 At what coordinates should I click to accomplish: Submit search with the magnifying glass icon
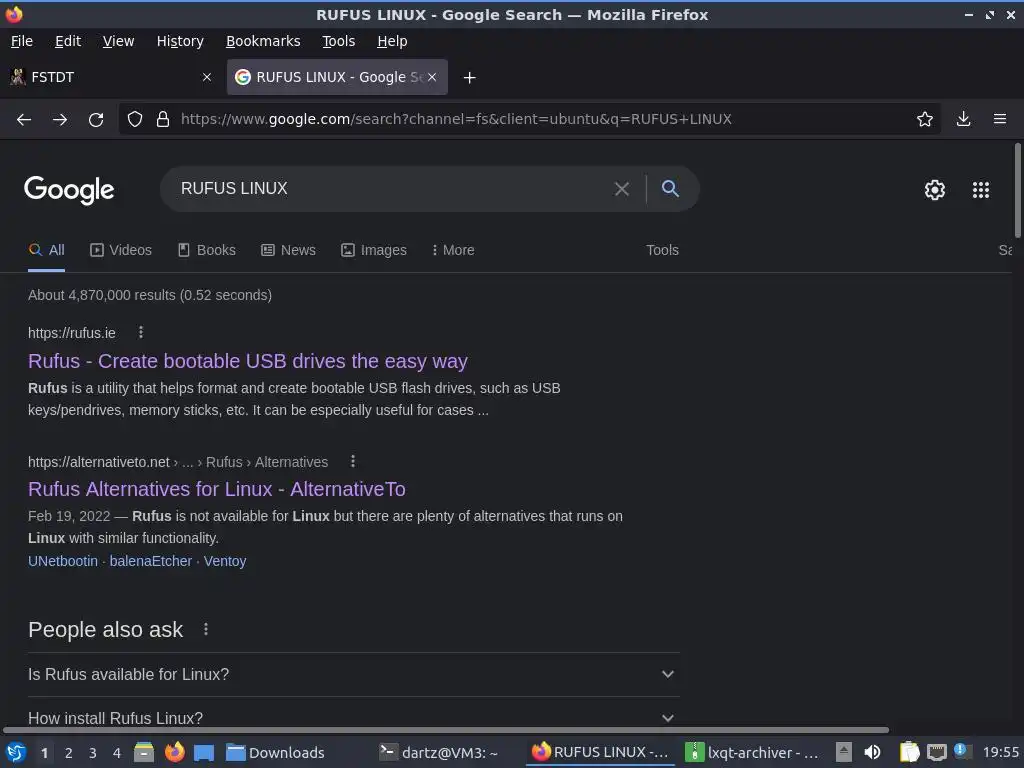point(670,189)
